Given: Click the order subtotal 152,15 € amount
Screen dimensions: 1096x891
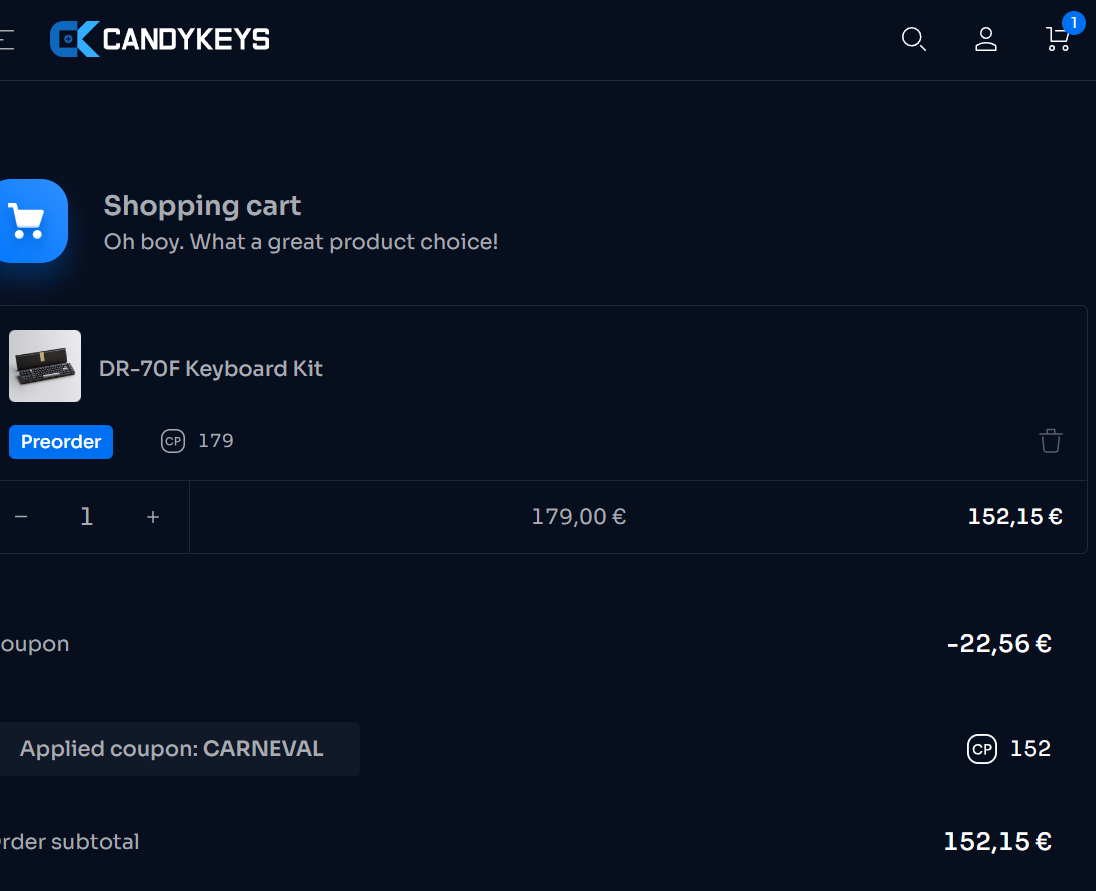Looking at the screenshot, I should point(997,842).
